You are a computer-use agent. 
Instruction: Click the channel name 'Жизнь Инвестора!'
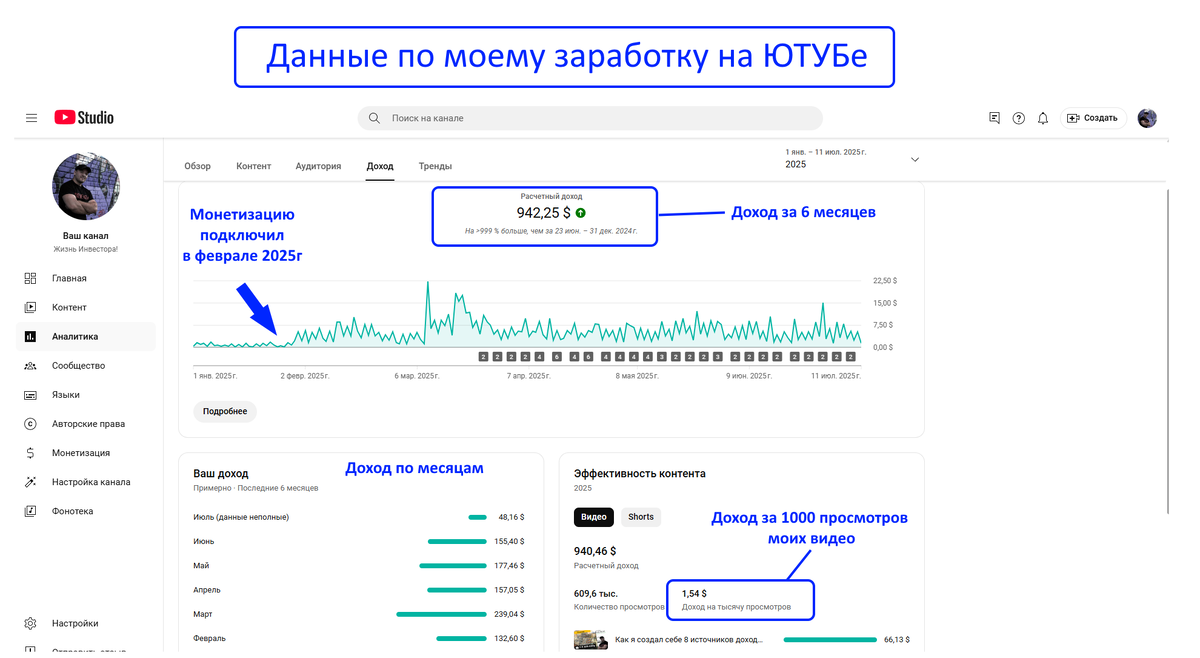tap(86, 249)
